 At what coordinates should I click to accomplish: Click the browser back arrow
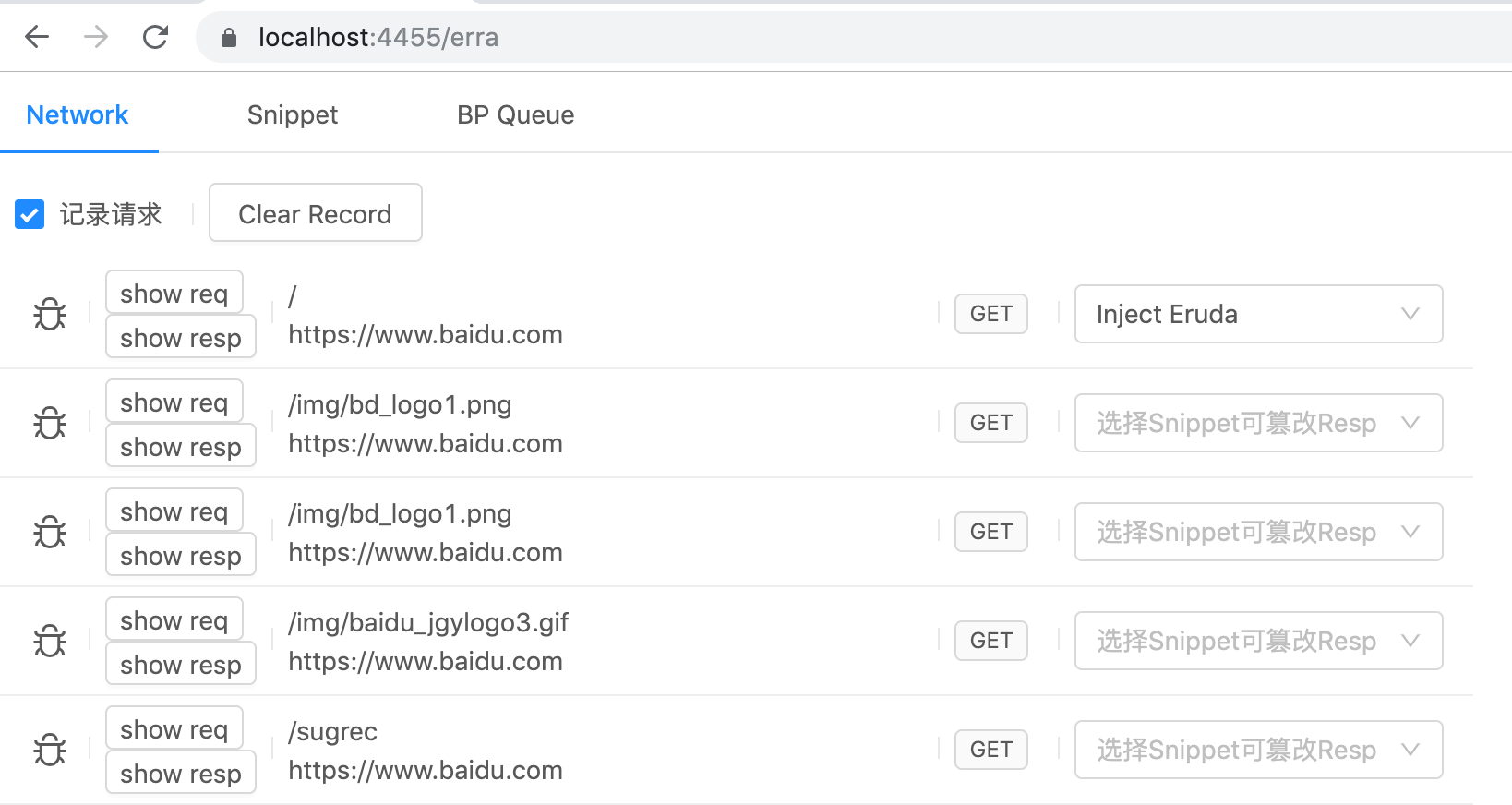point(37,37)
